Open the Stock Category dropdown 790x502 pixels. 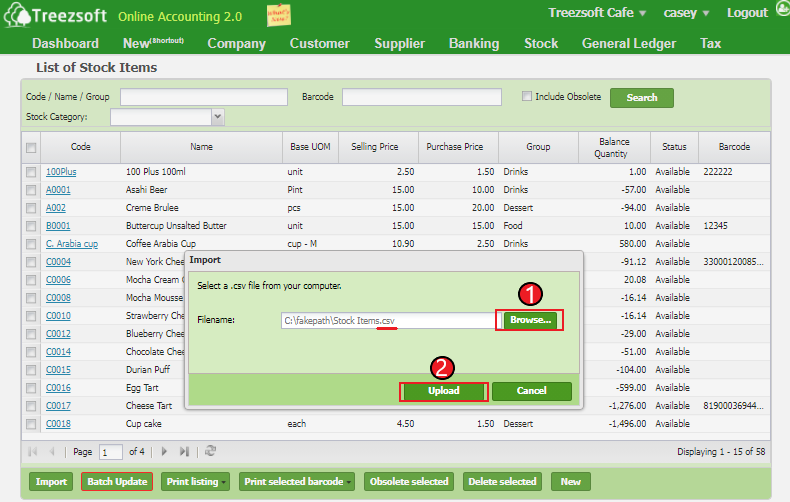coord(217,117)
